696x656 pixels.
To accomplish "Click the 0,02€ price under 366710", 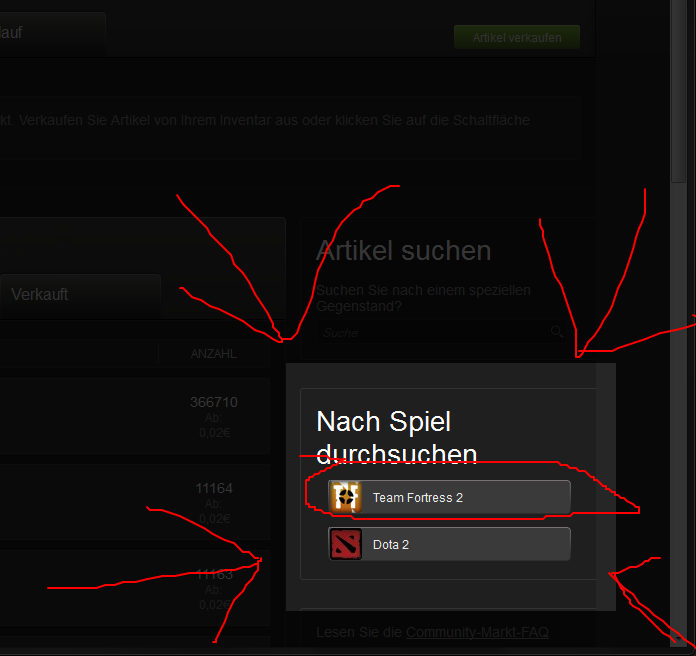I will (x=214, y=433).
